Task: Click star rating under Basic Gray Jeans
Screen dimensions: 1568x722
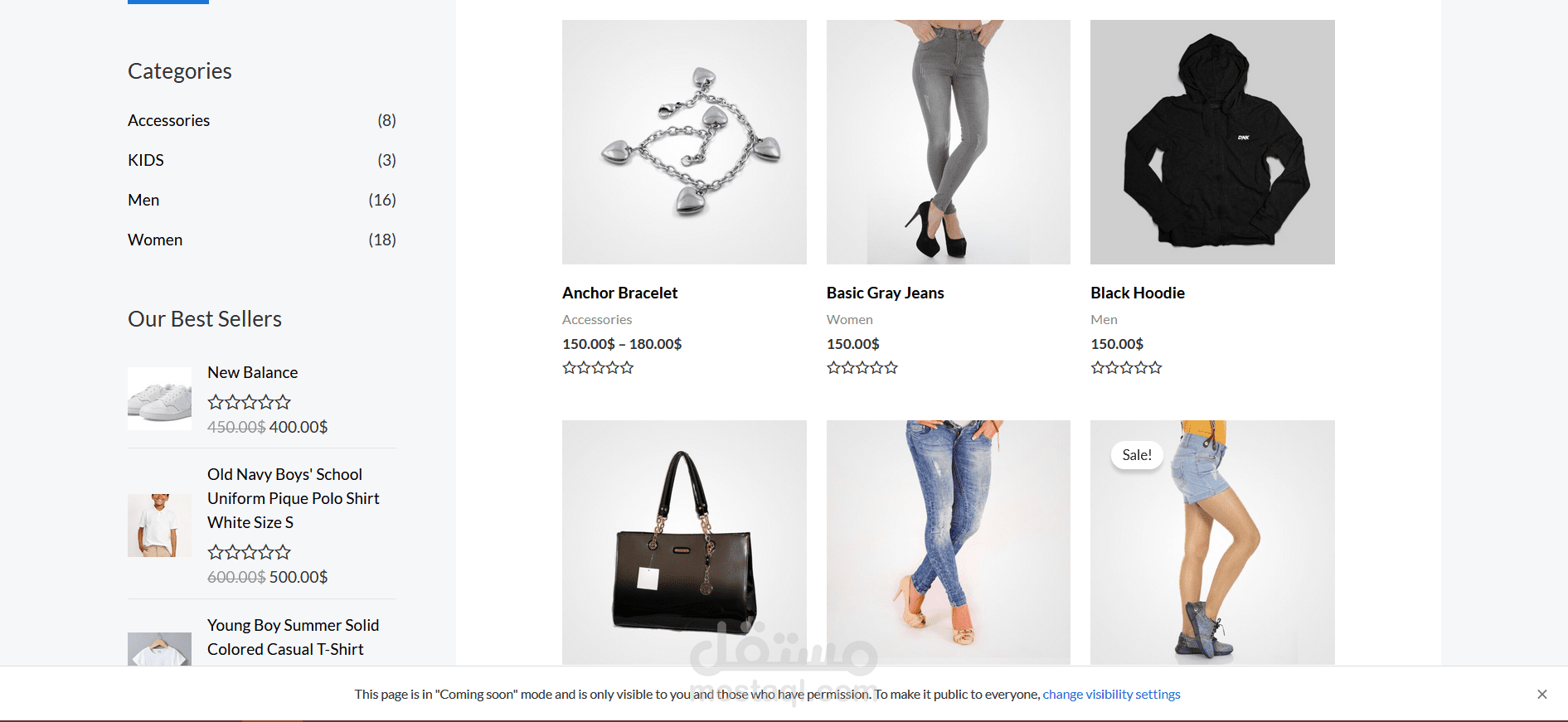Action: click(x=862, y=367)
